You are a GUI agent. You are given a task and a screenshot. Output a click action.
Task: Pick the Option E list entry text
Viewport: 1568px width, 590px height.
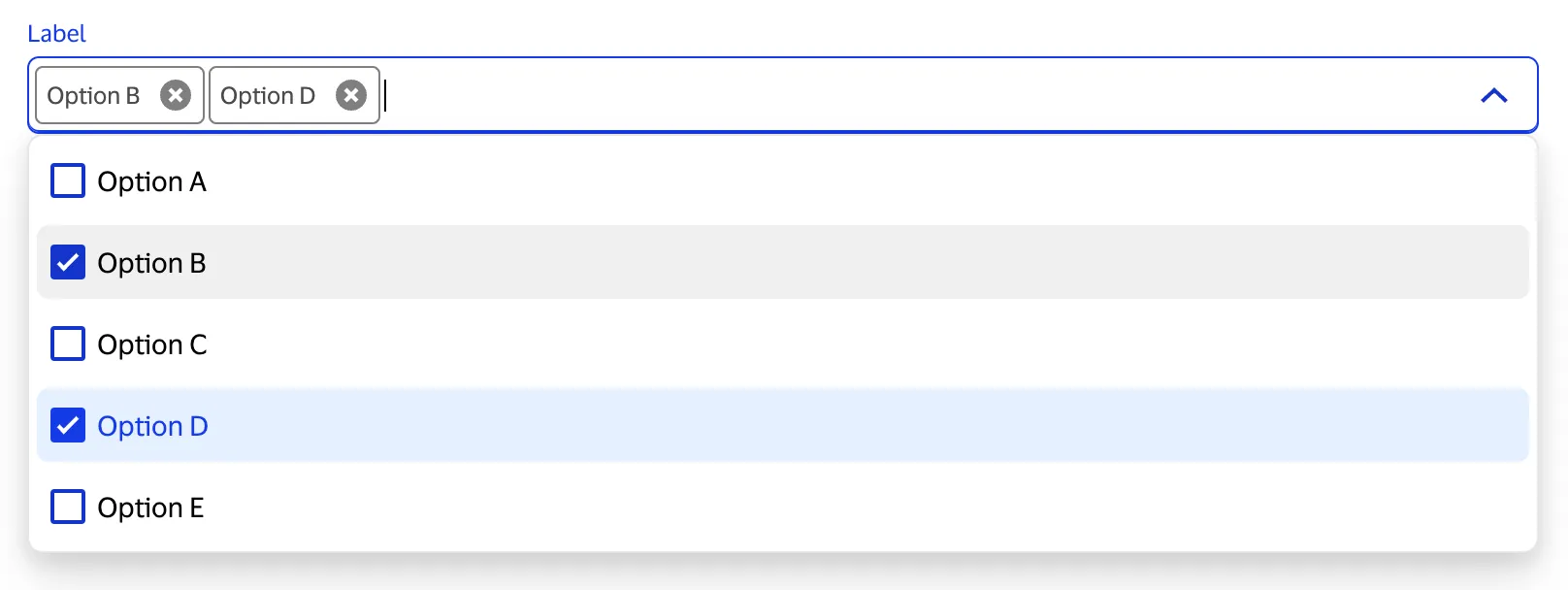coord(150,508)
